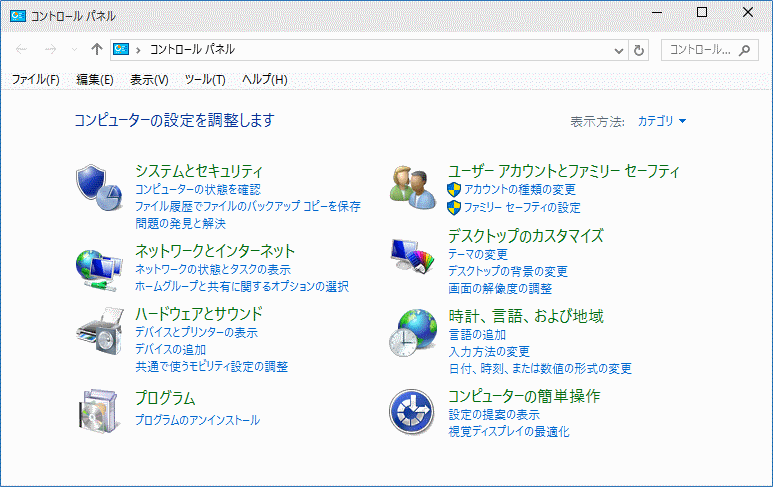Expand address bar history dropdown

pyautogui.click(x=619, y=50)
